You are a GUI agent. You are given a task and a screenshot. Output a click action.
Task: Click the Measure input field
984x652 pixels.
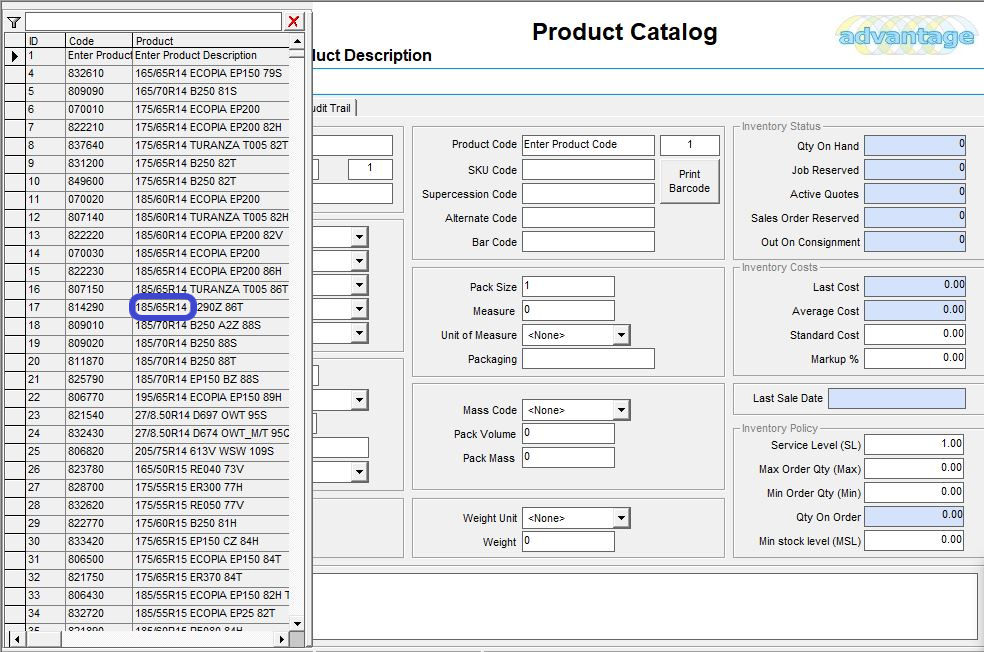(568, 310)
